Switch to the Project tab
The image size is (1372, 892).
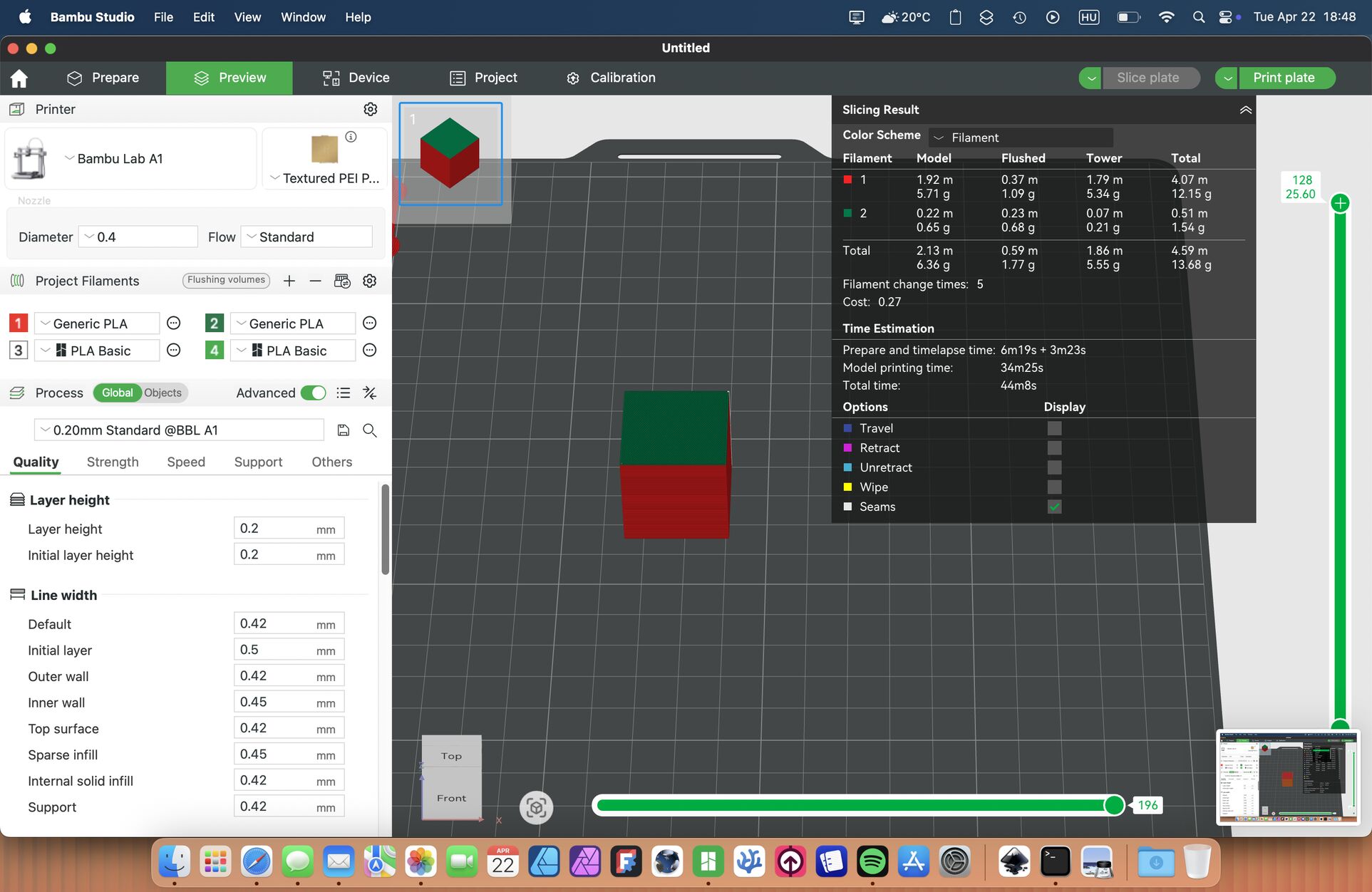point(483,78)
